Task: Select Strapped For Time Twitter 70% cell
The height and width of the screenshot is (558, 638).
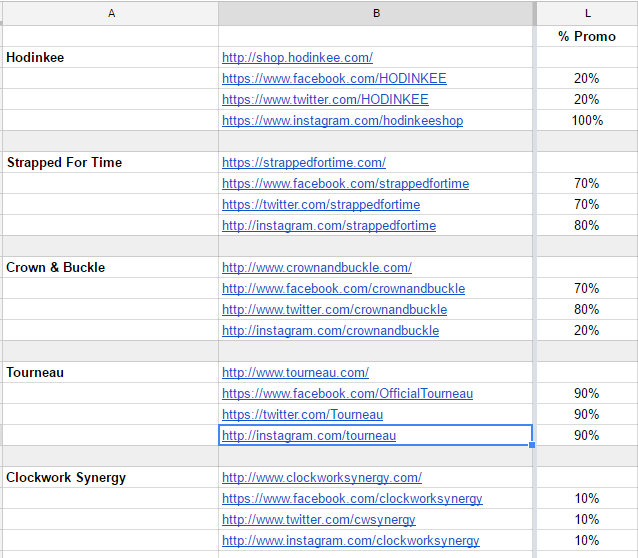Action: (587, 204)
